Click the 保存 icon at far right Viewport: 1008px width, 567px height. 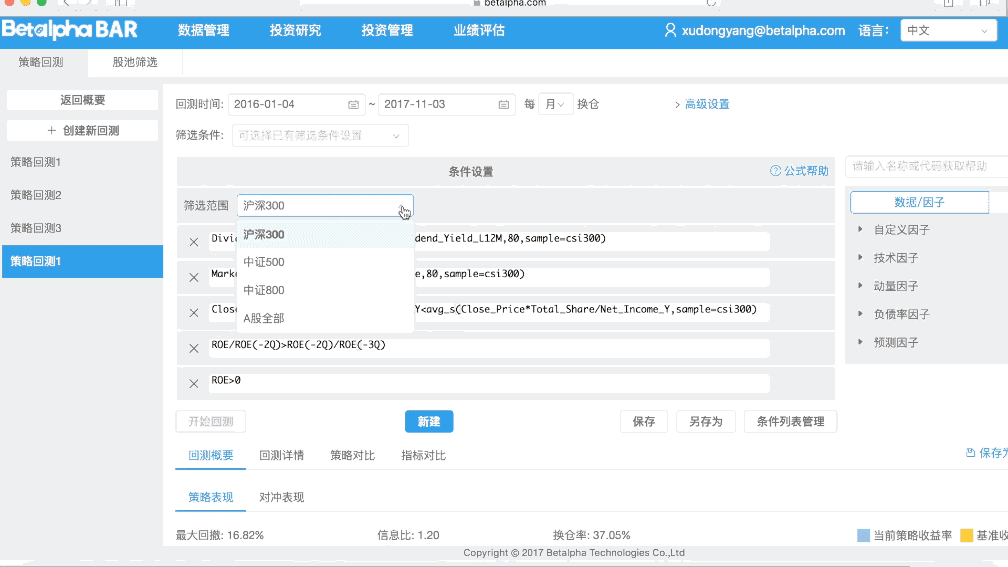[x=971, y=453]
